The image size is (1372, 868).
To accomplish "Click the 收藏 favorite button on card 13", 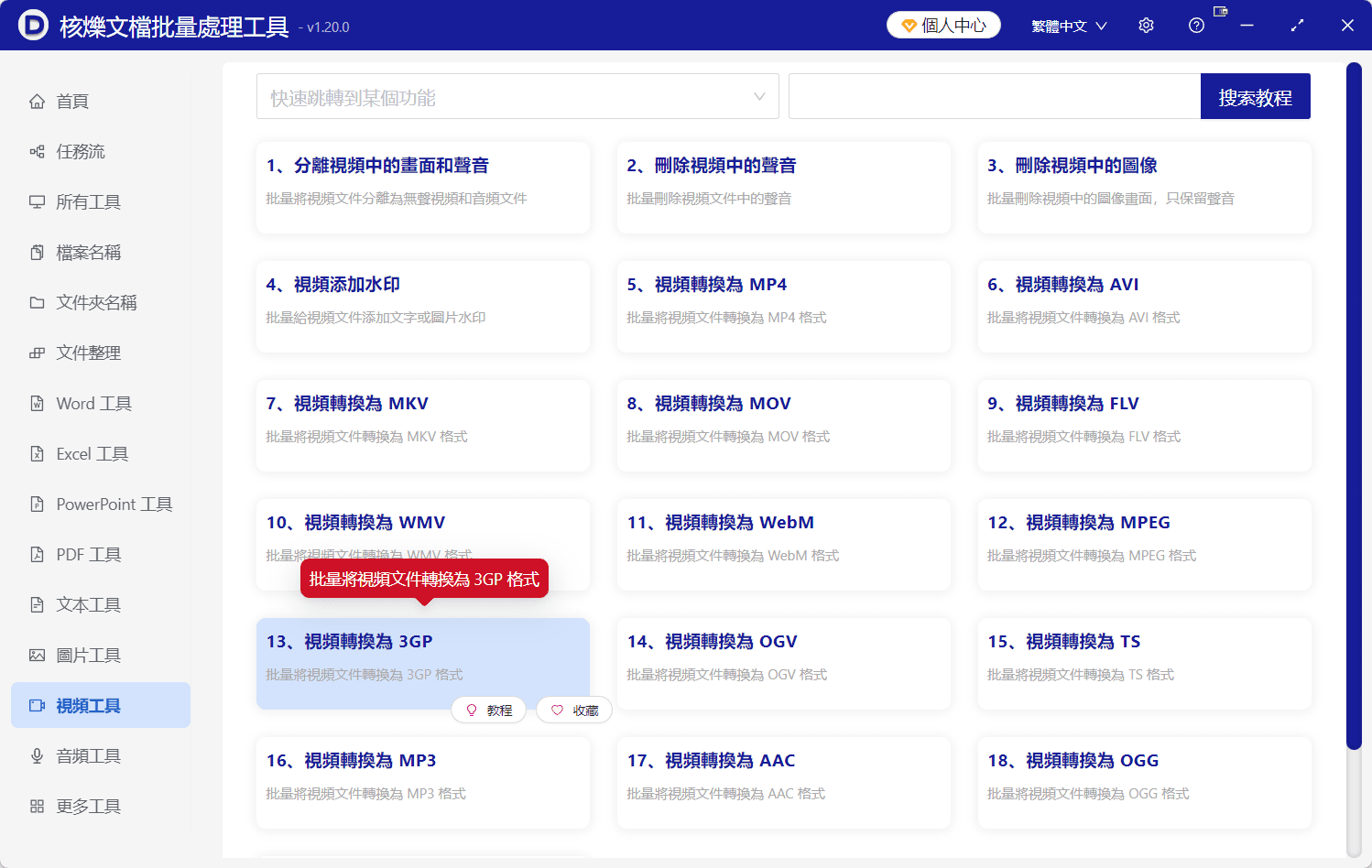I will [574, 710].
